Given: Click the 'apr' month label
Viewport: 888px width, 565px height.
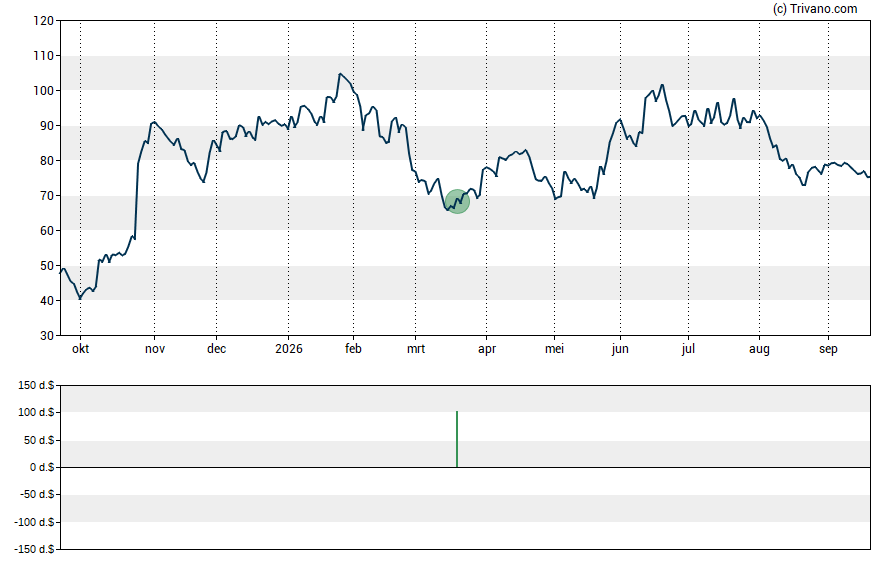Looking at the screenshot, I should 487,349.
